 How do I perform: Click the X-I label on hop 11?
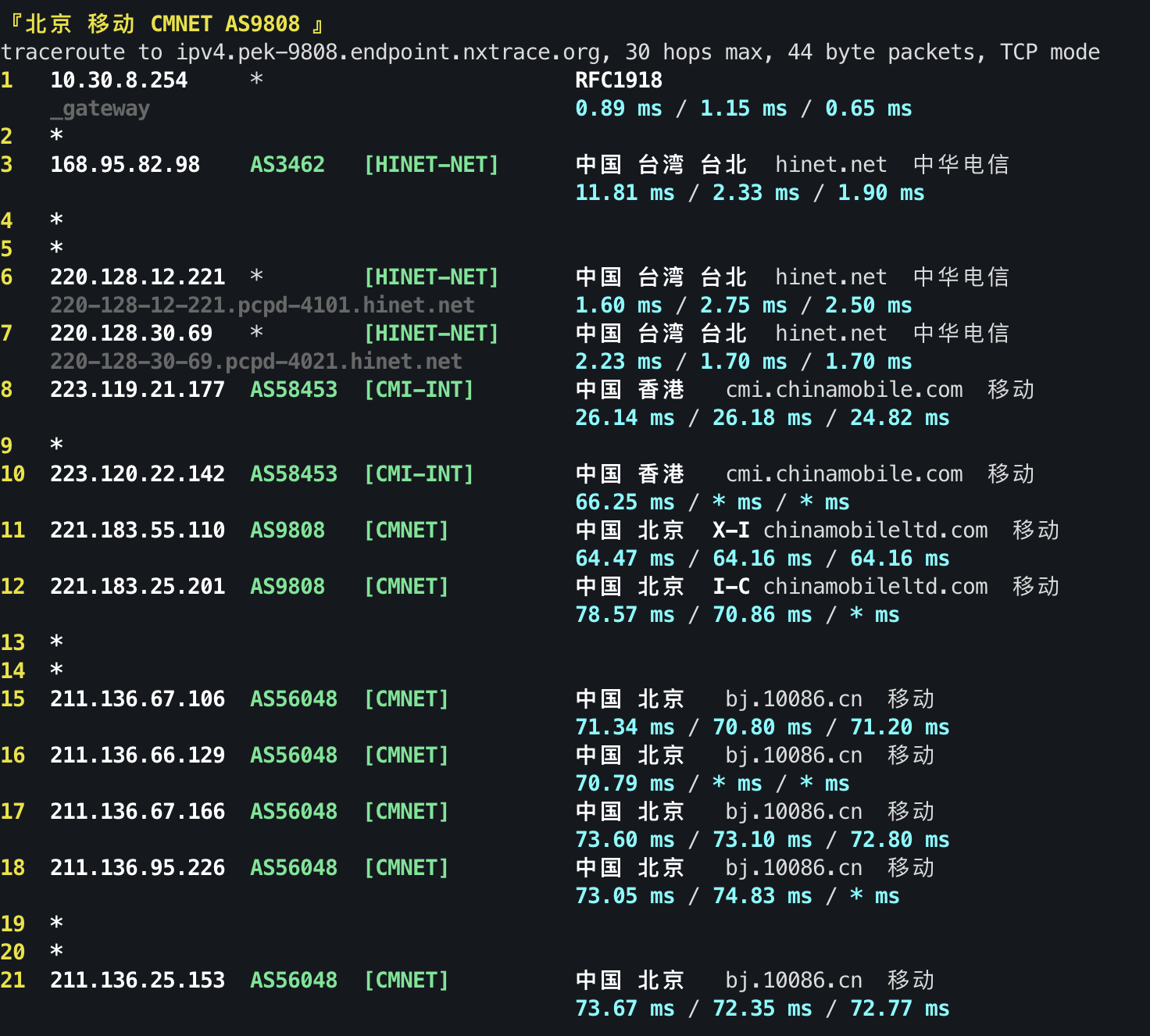(731, 531)
